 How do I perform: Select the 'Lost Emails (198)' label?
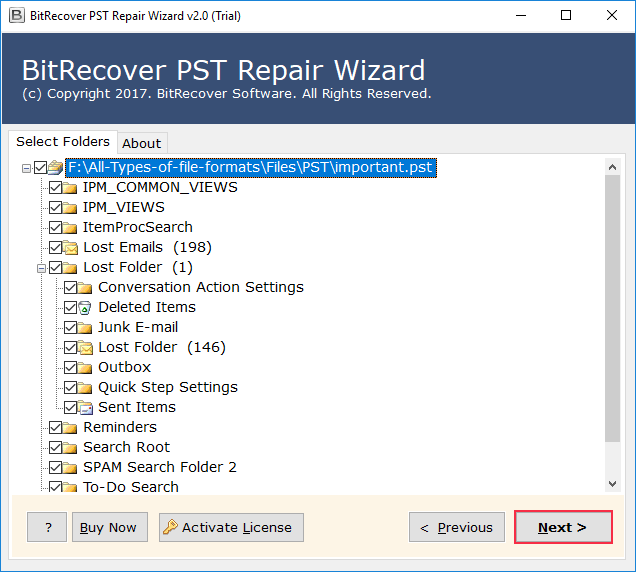click(x=148, y=247)
